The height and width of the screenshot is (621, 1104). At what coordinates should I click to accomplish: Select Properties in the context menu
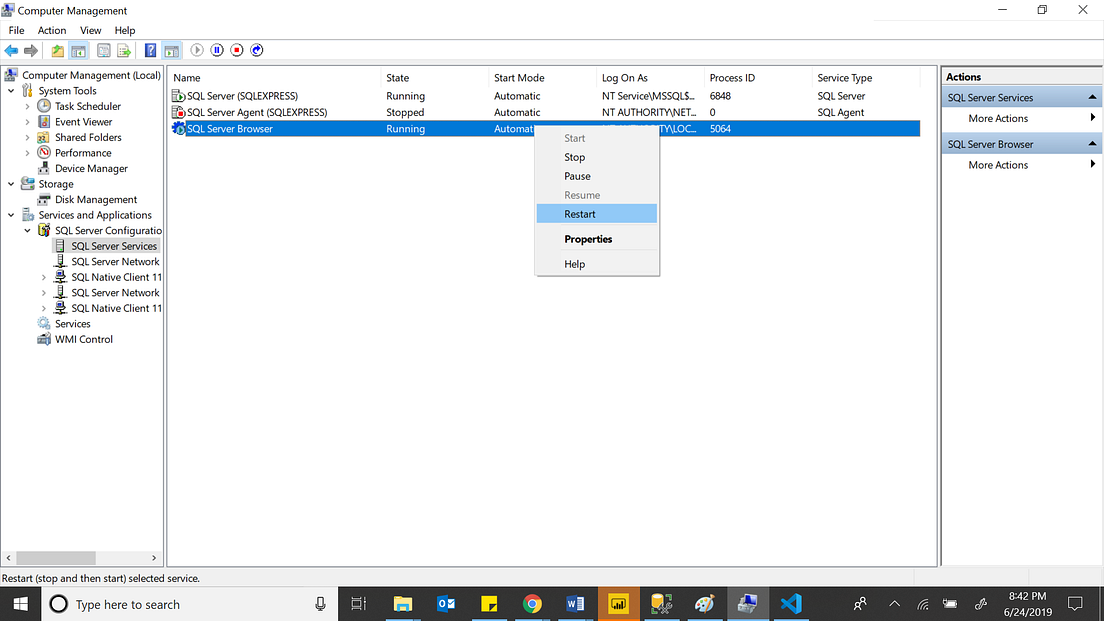point(587,239)
